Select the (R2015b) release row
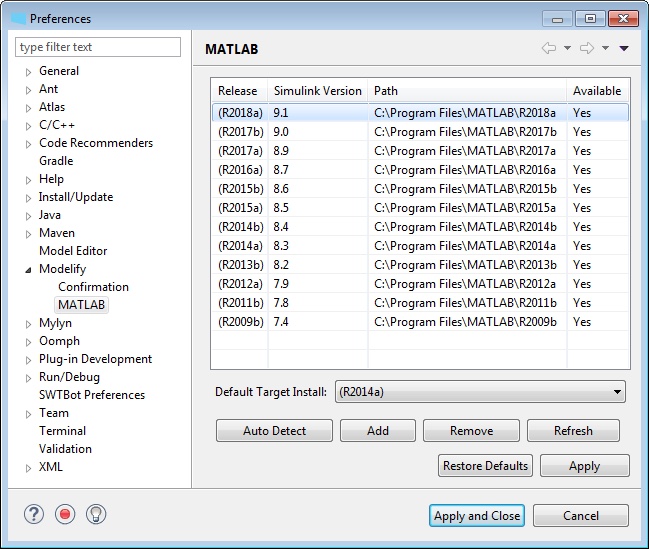 tap(421, 189)
